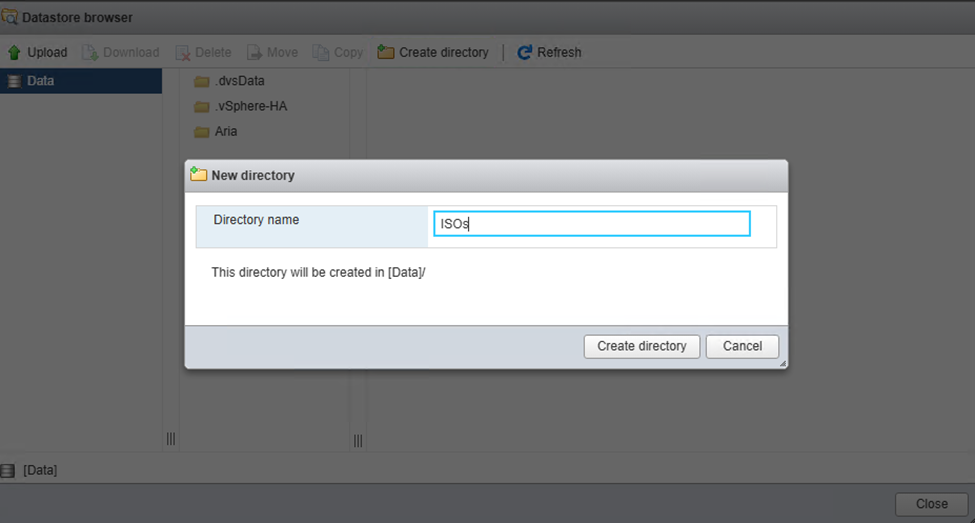Click the Upload toolbar icon
The width and height of the screenshot is (975, 523).
[x=14, y=52]
